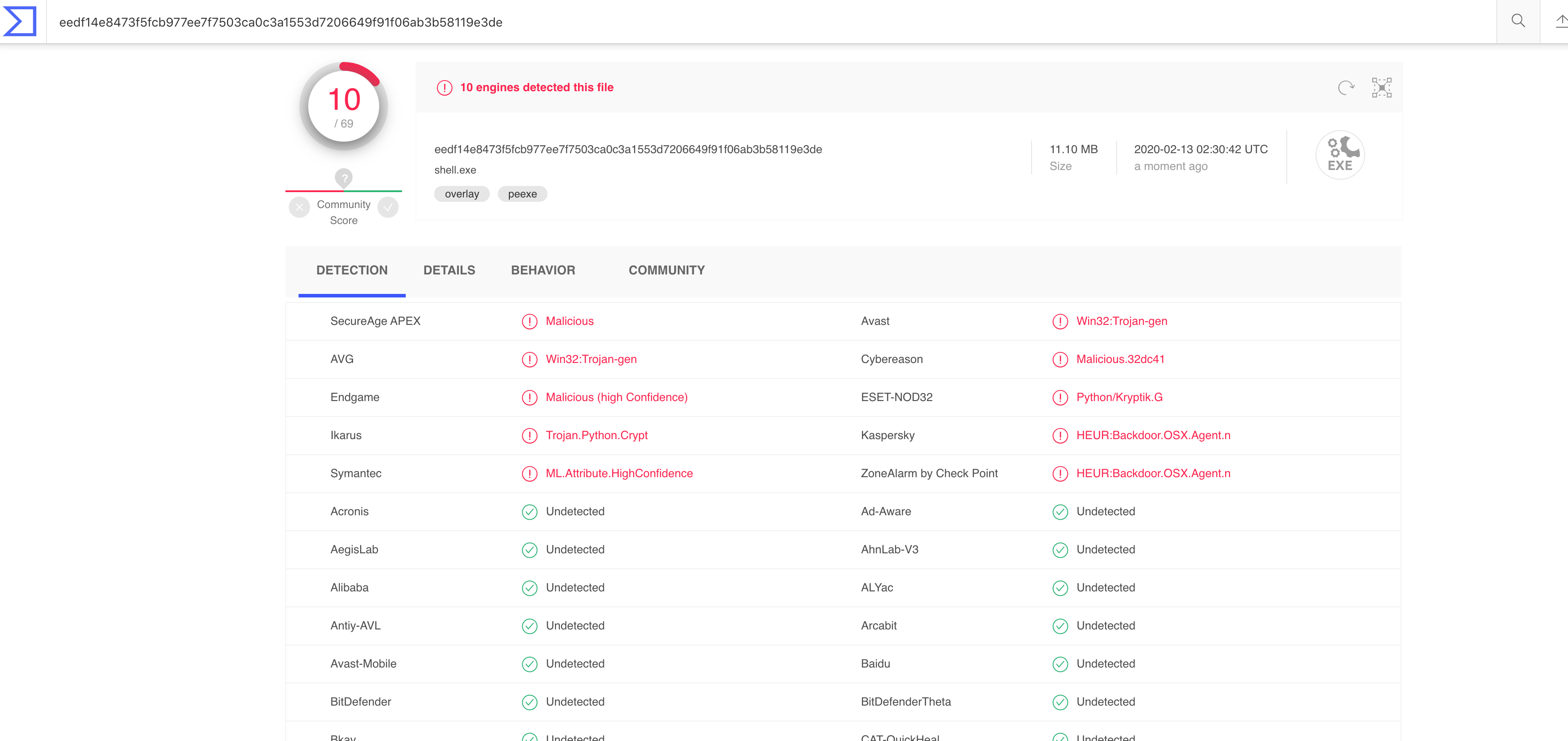Screen dimensions: 1568x741
Task: Click the 2020-02-13 02:30:42 UTC timestamp
Action: click(x=1201, y=149)
